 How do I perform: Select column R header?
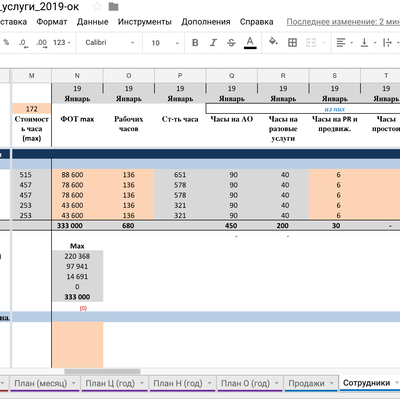click(x=283, y=76)
